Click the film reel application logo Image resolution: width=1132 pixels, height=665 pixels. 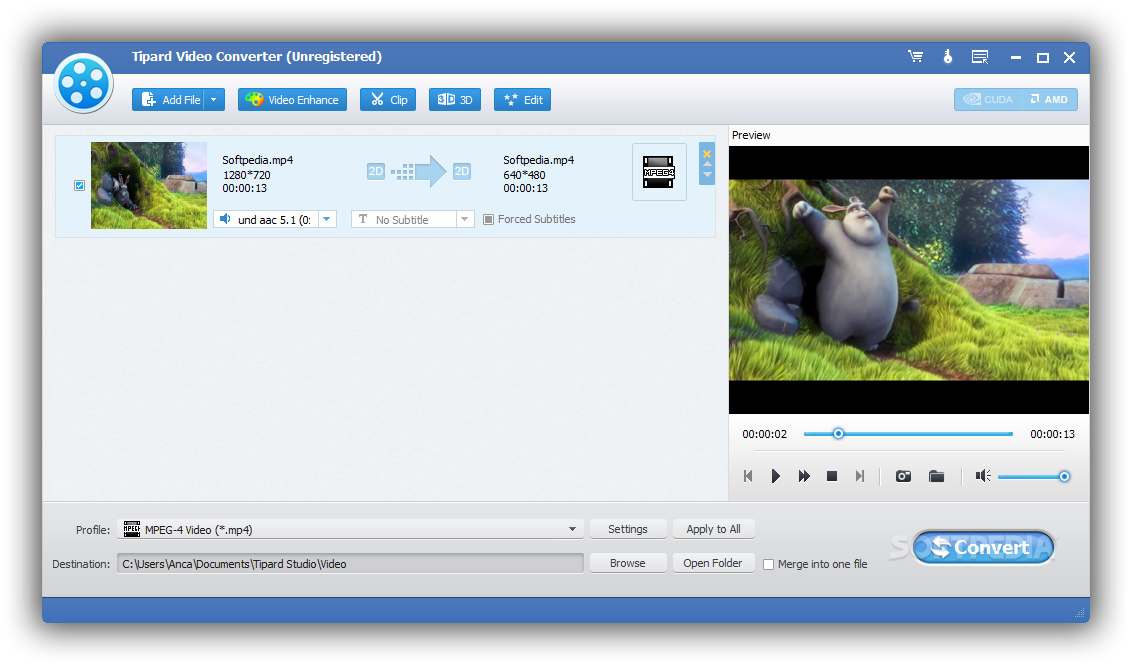pos(84,83)
